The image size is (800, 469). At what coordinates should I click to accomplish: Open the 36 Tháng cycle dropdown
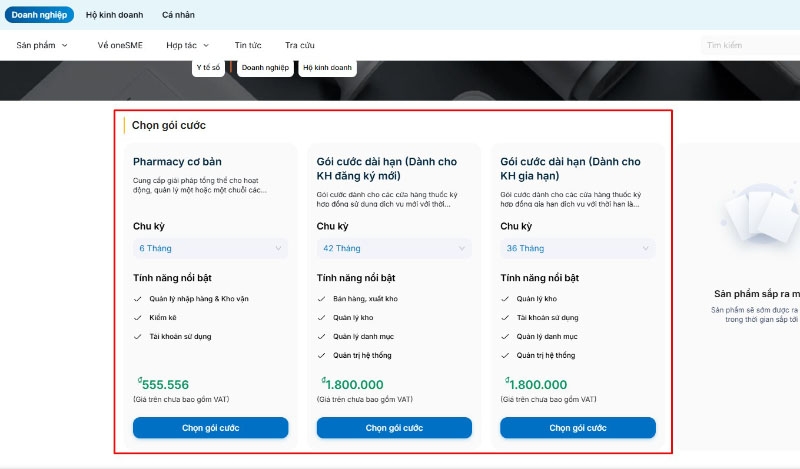pos(578,249)
